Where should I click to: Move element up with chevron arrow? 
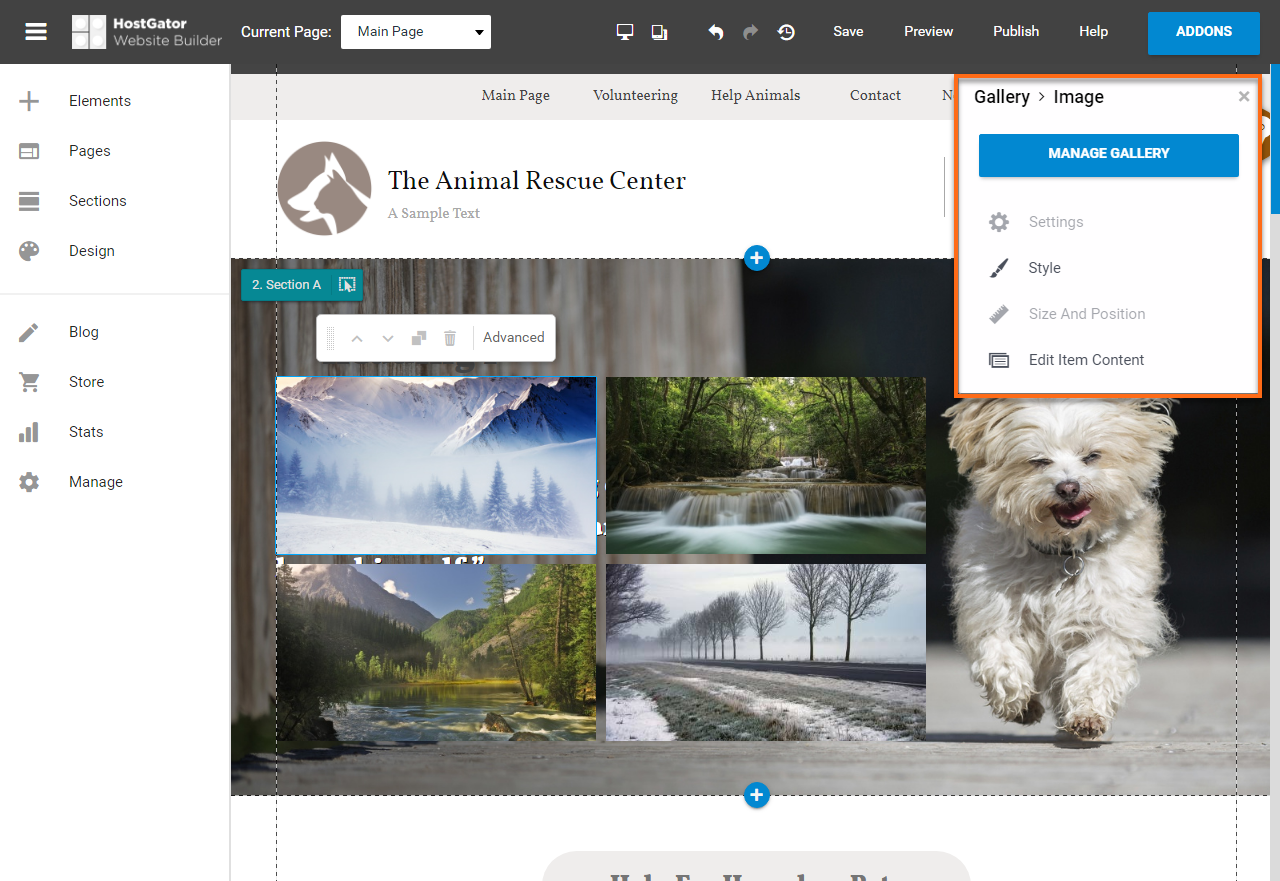pos(357,338)
